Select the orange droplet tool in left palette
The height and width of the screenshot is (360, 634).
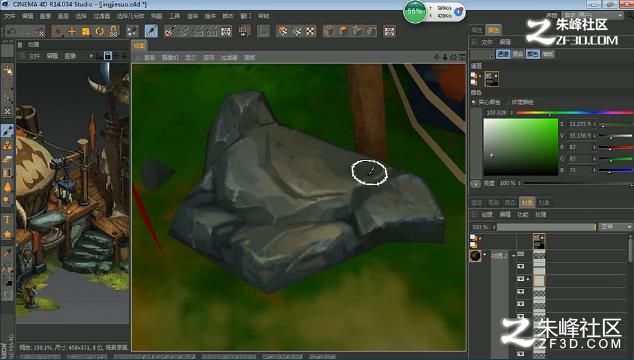click(x=7, y=187)
